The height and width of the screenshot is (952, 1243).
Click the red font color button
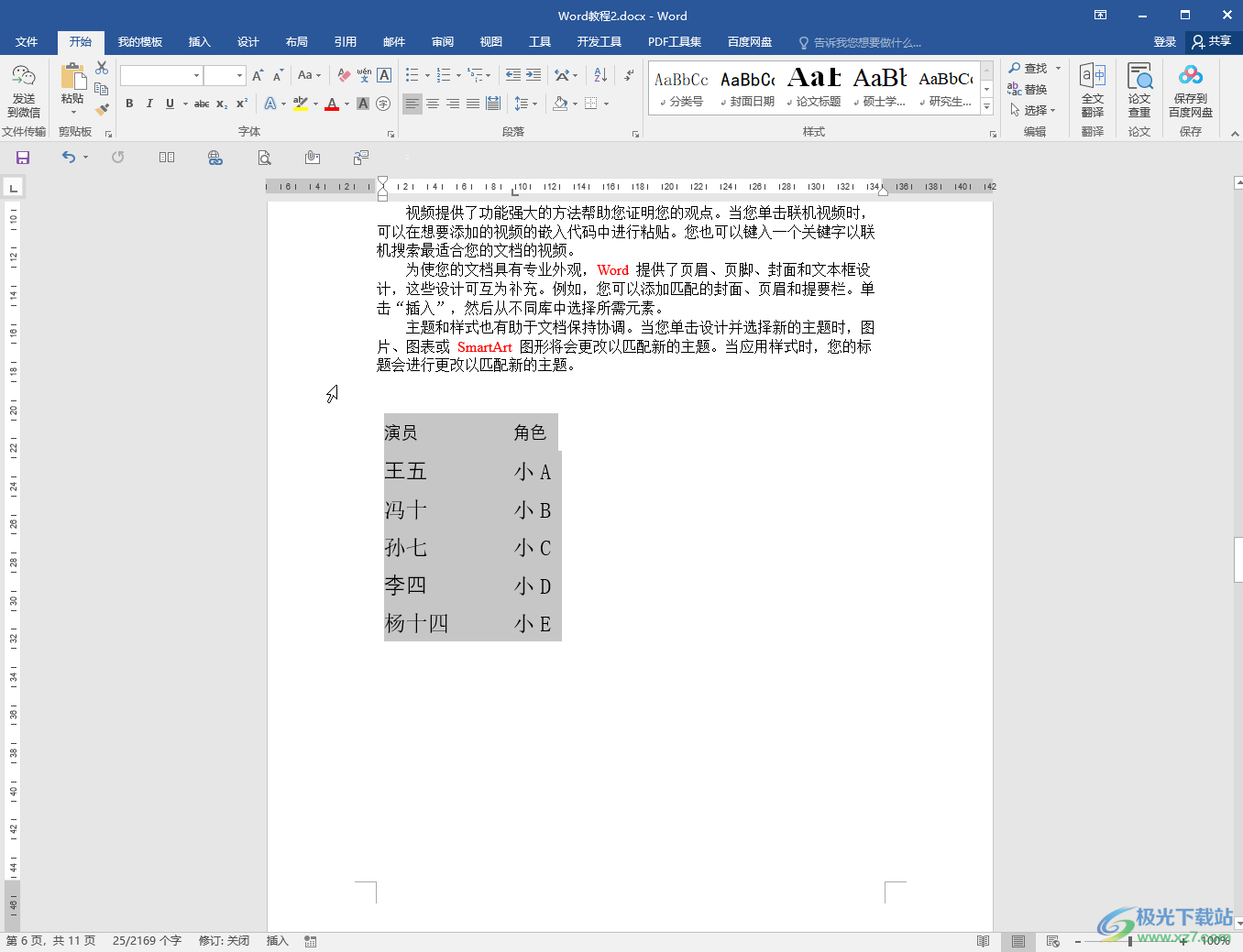332,104
